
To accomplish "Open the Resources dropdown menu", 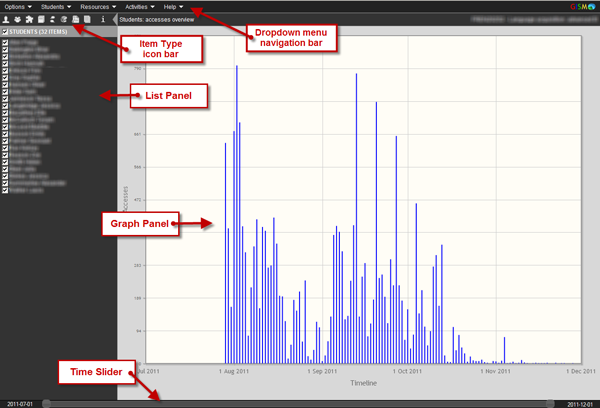I will point(98,7).
